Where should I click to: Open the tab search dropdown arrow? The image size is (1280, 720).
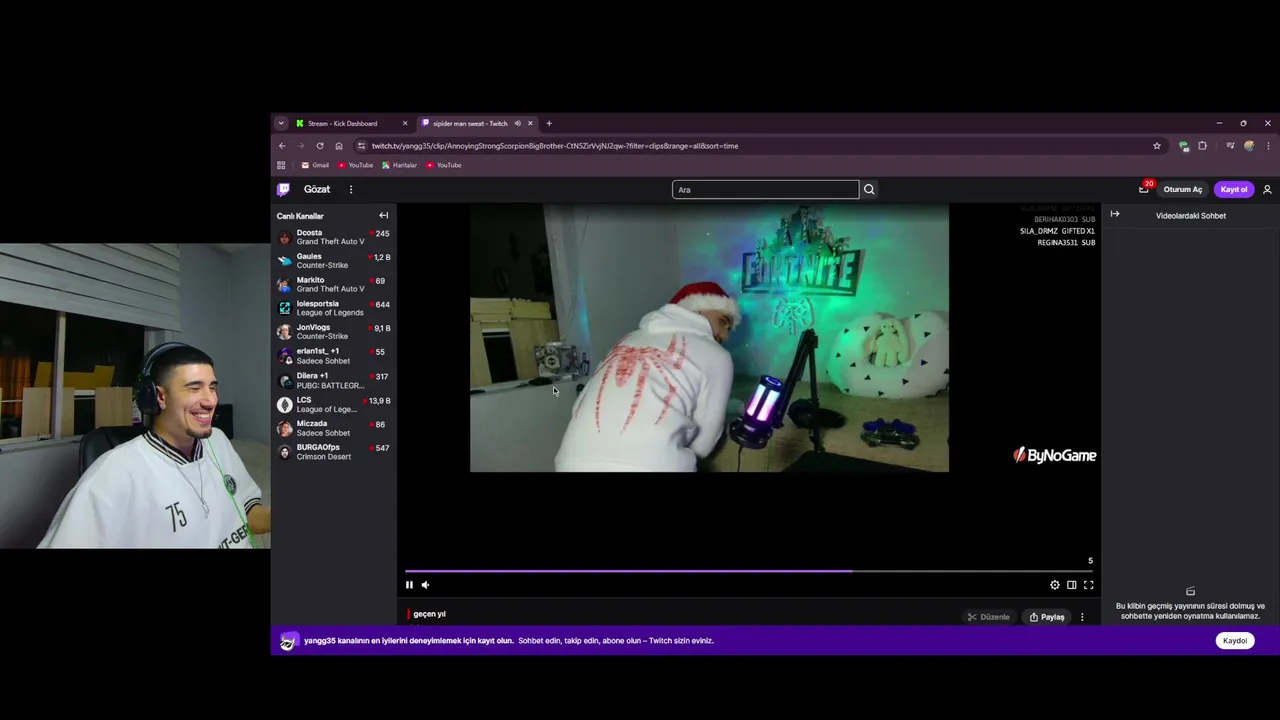[281, 123]
